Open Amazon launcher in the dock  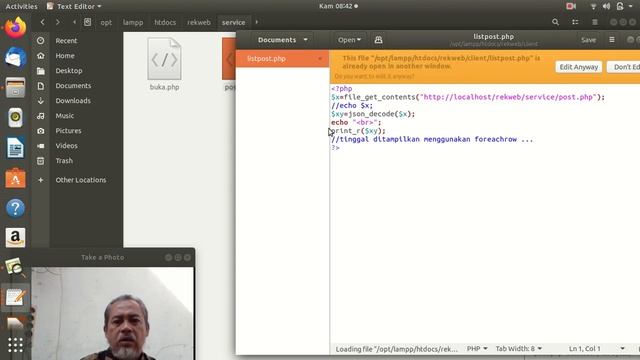[x=16, y=238]
